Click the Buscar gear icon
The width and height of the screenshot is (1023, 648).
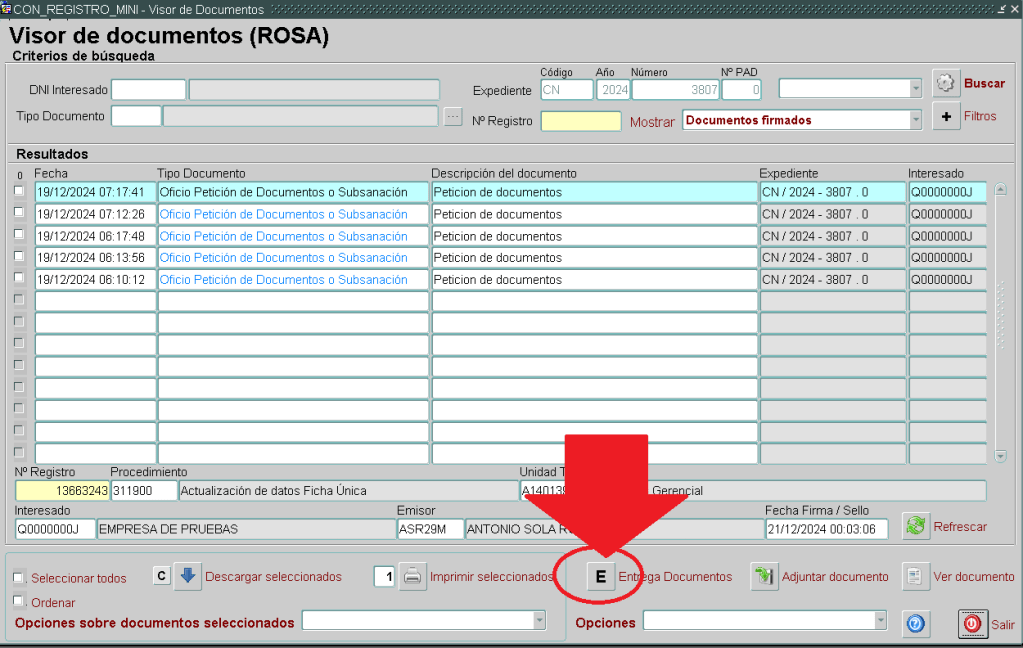click(946, 83)
